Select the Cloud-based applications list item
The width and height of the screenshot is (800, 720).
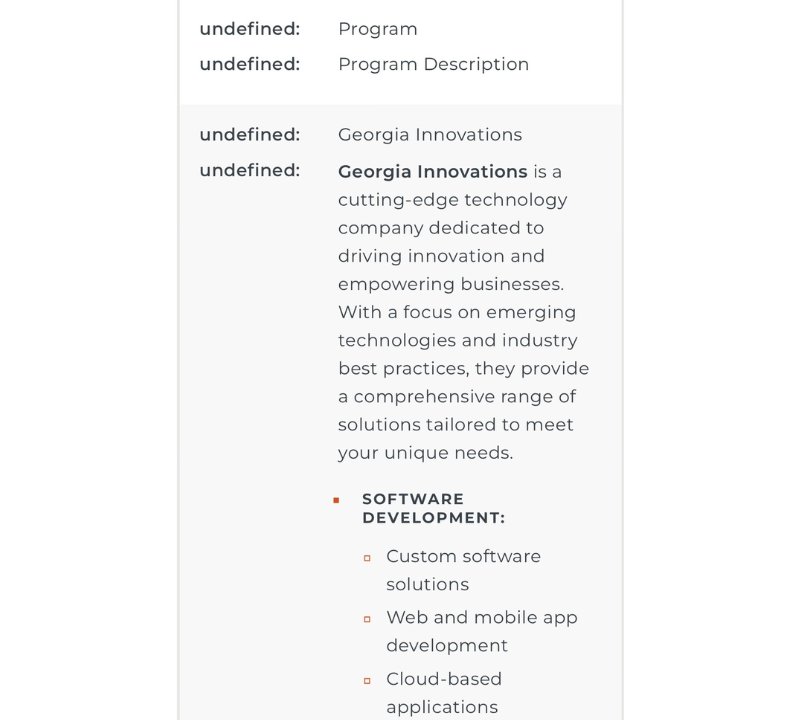443,693
